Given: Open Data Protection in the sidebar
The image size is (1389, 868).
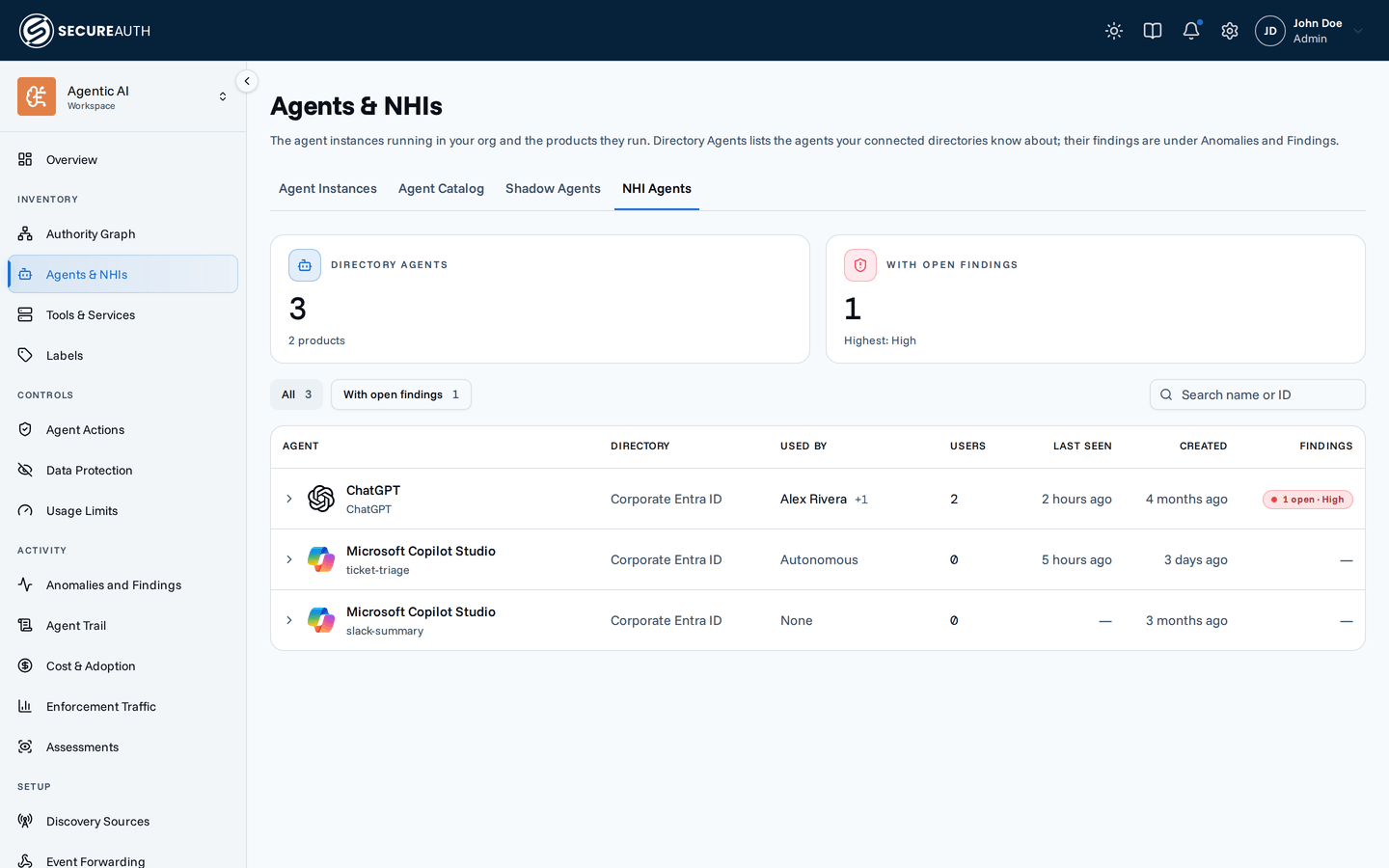Looking at the screenshot, I should tap(123, 470).
